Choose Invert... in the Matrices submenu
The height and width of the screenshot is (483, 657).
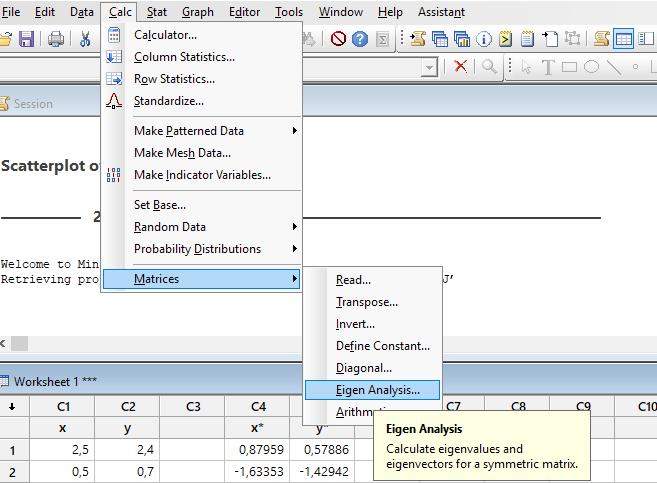(372, 324)
